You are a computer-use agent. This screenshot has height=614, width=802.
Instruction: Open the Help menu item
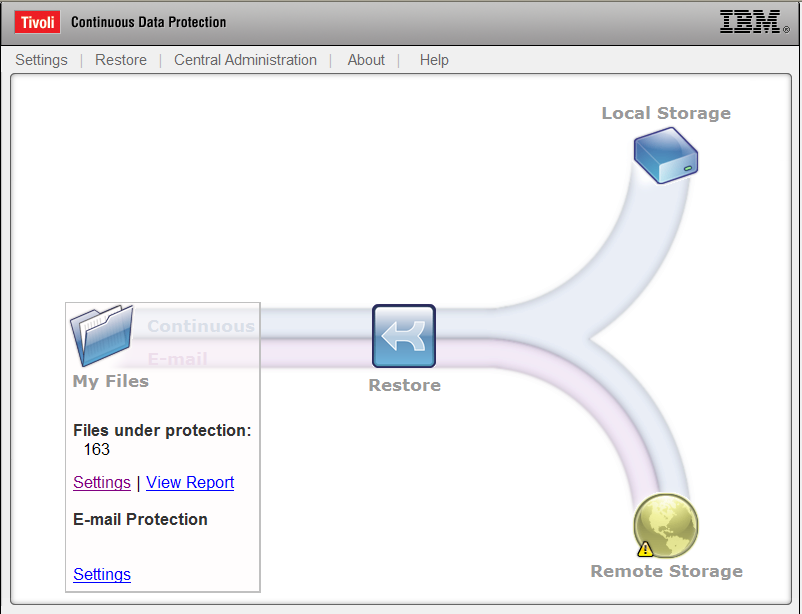[x=434, y=60]
